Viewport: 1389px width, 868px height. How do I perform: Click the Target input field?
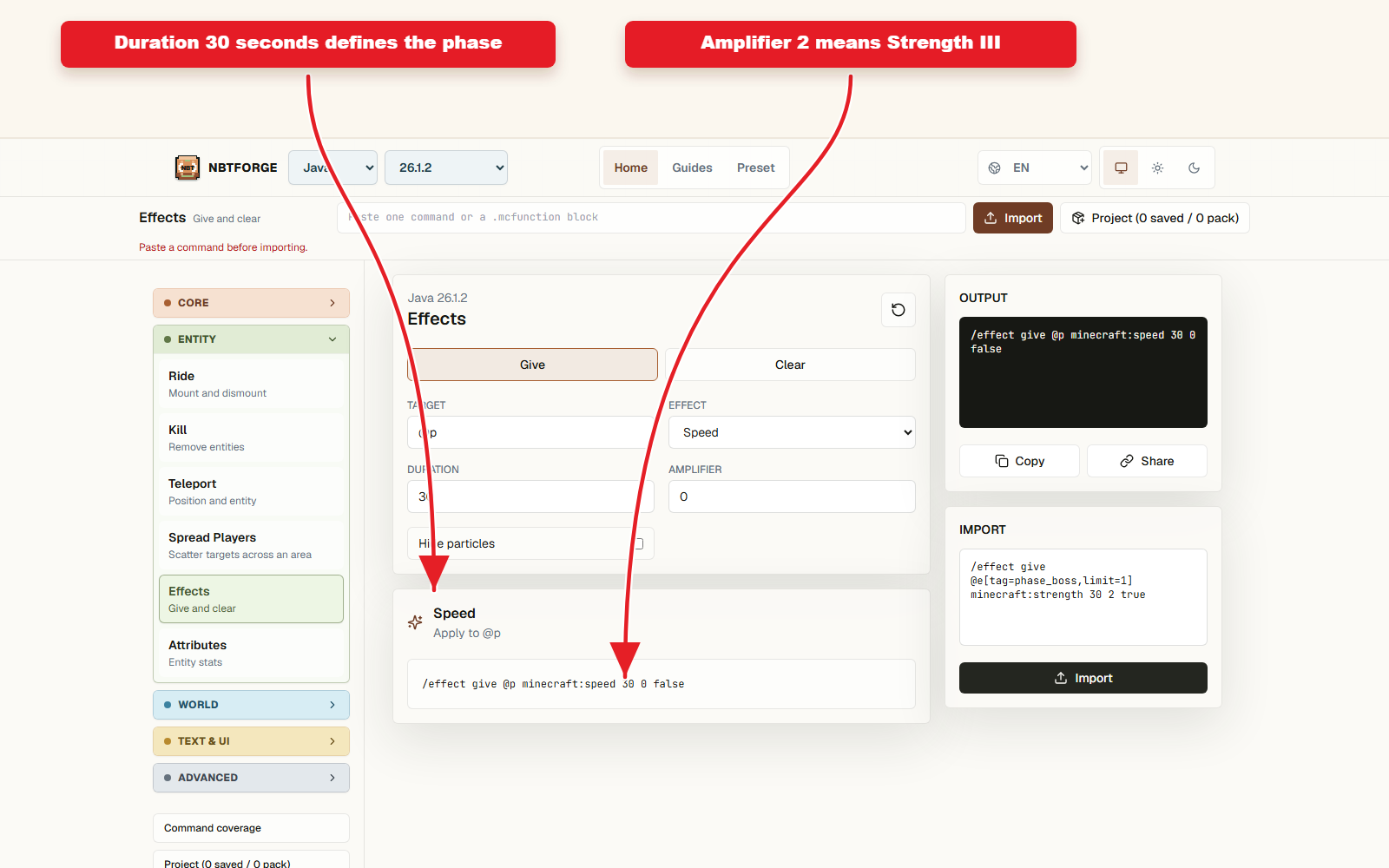(x=530, y=432)
